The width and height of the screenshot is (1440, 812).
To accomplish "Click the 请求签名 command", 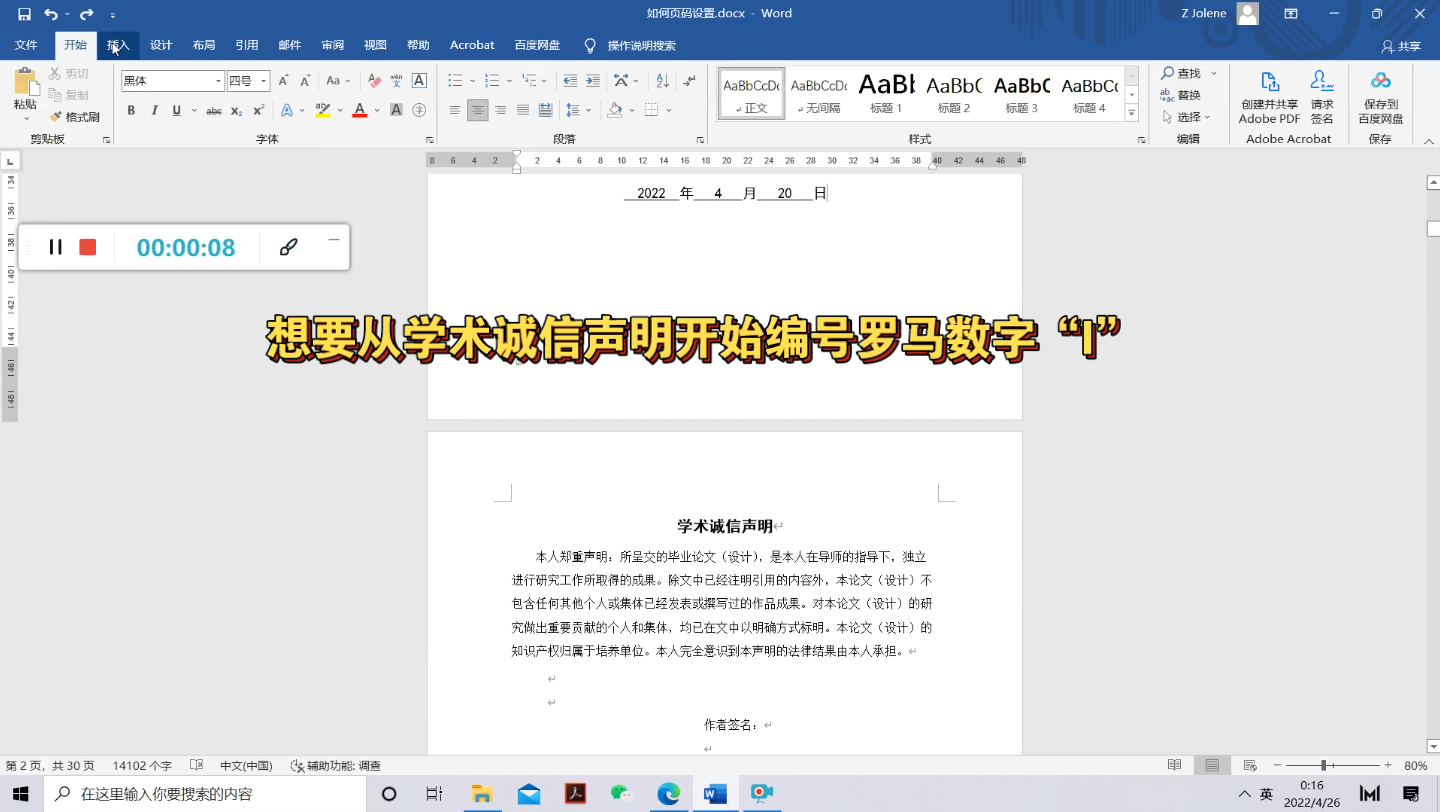I will [1322, 95].
